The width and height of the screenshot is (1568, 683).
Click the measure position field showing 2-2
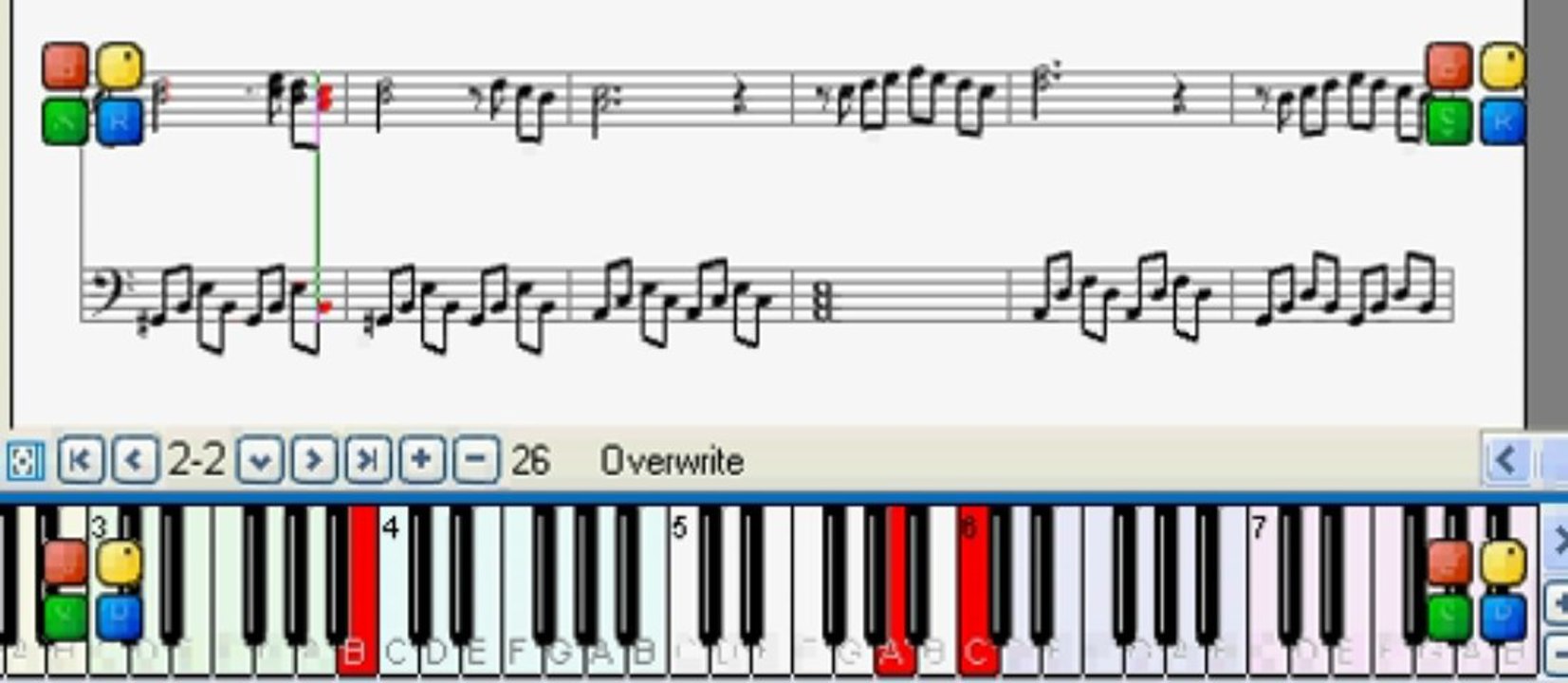(196, 460)
